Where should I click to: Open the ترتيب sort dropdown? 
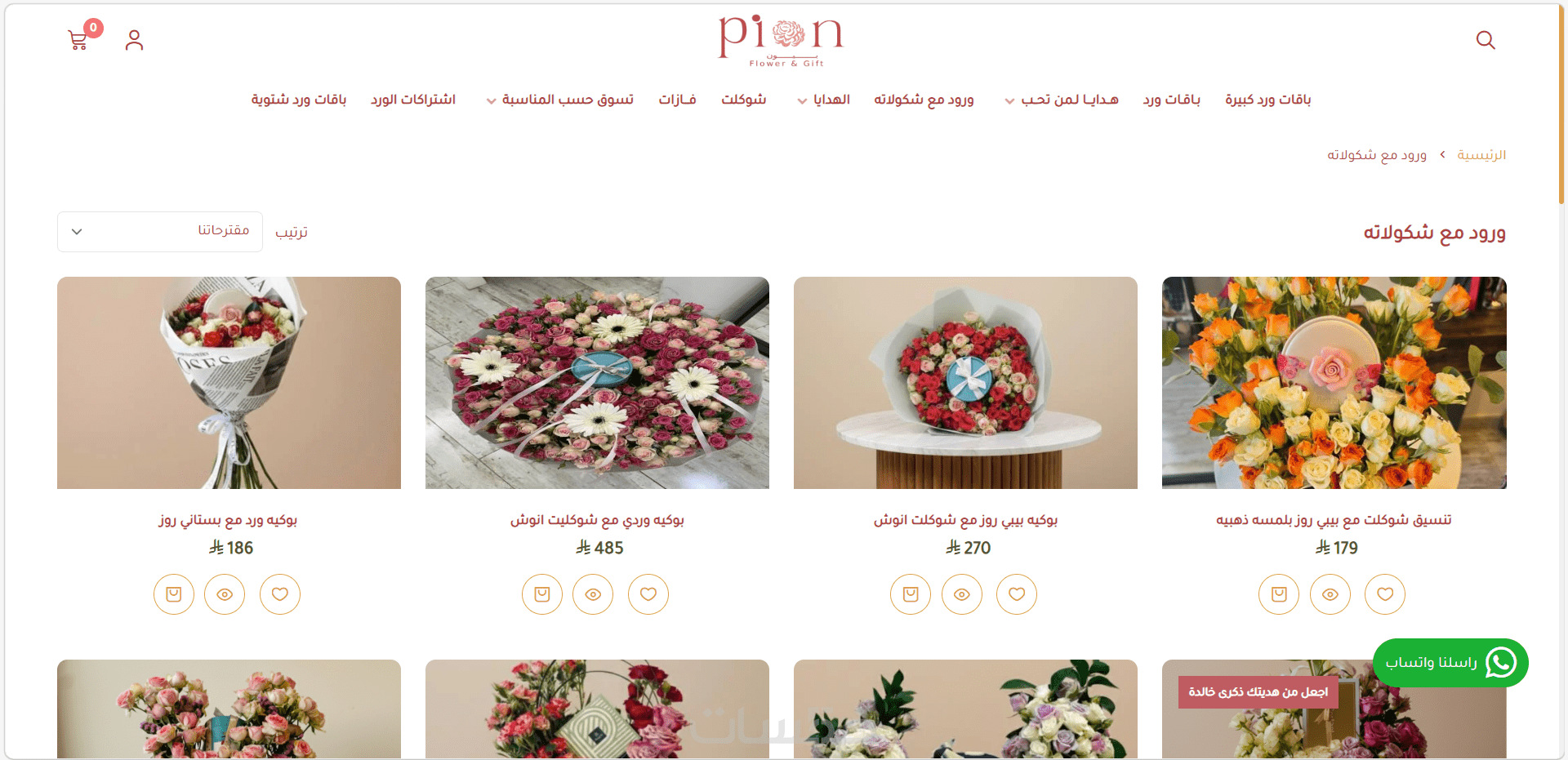[x=160, y=232]
